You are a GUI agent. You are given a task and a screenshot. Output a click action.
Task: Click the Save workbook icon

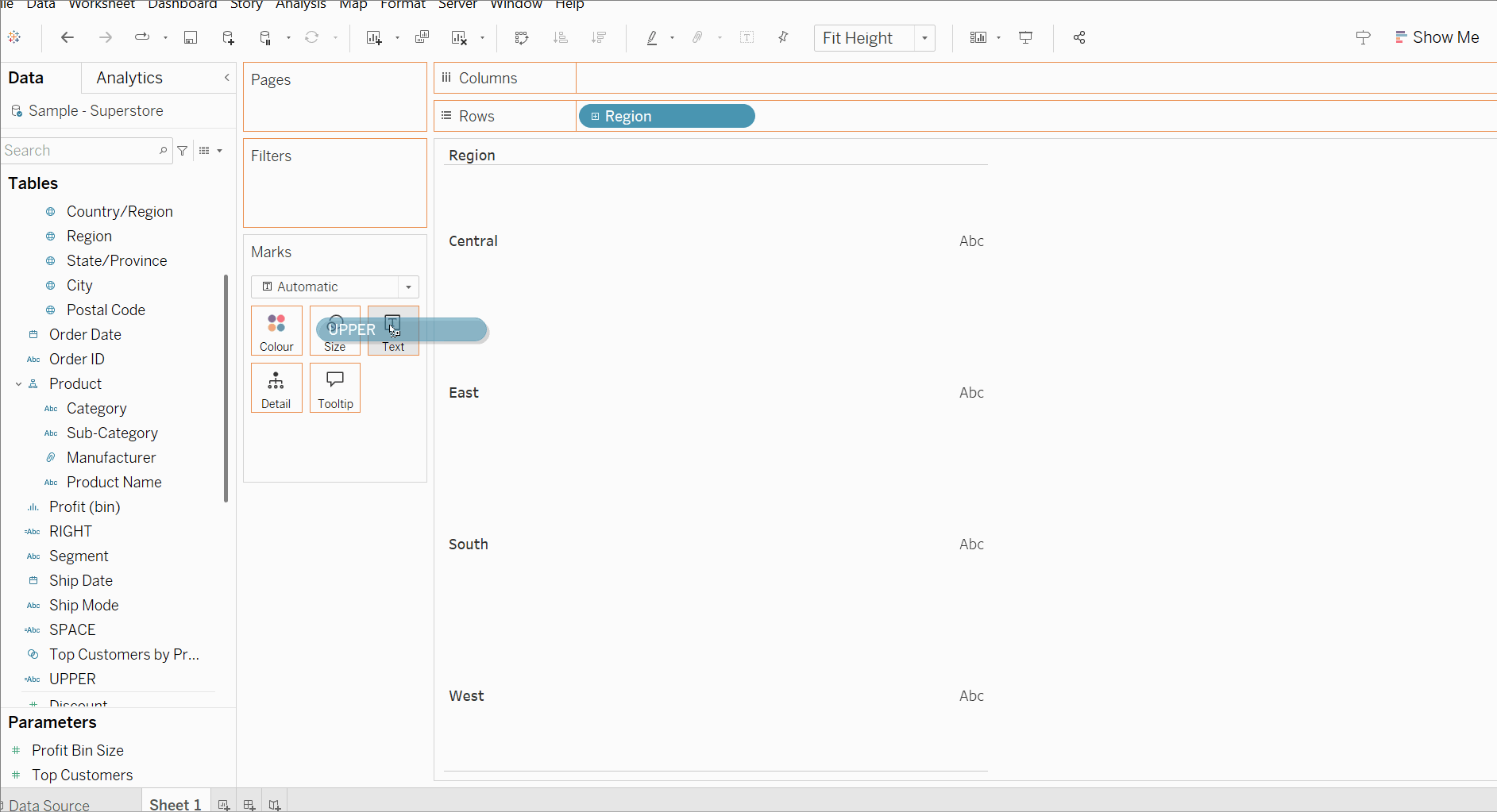(x=191, y=37)
